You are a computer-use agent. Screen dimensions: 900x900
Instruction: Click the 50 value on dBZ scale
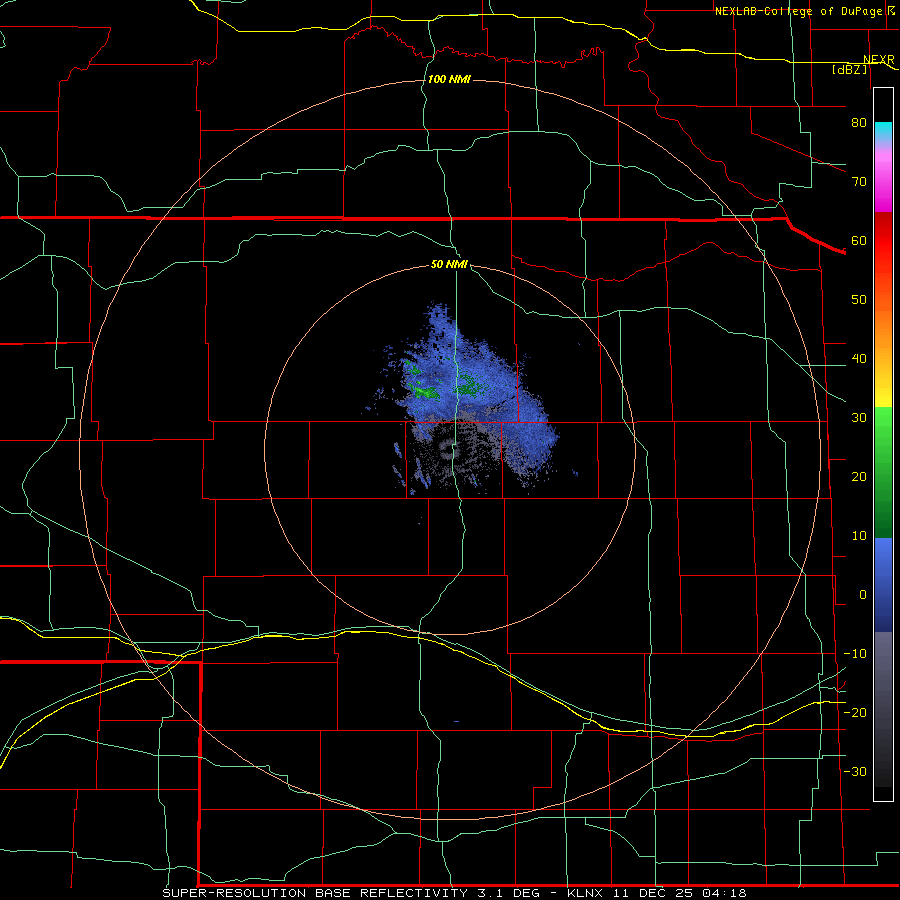pyautogui.click(x=859, y=300)
